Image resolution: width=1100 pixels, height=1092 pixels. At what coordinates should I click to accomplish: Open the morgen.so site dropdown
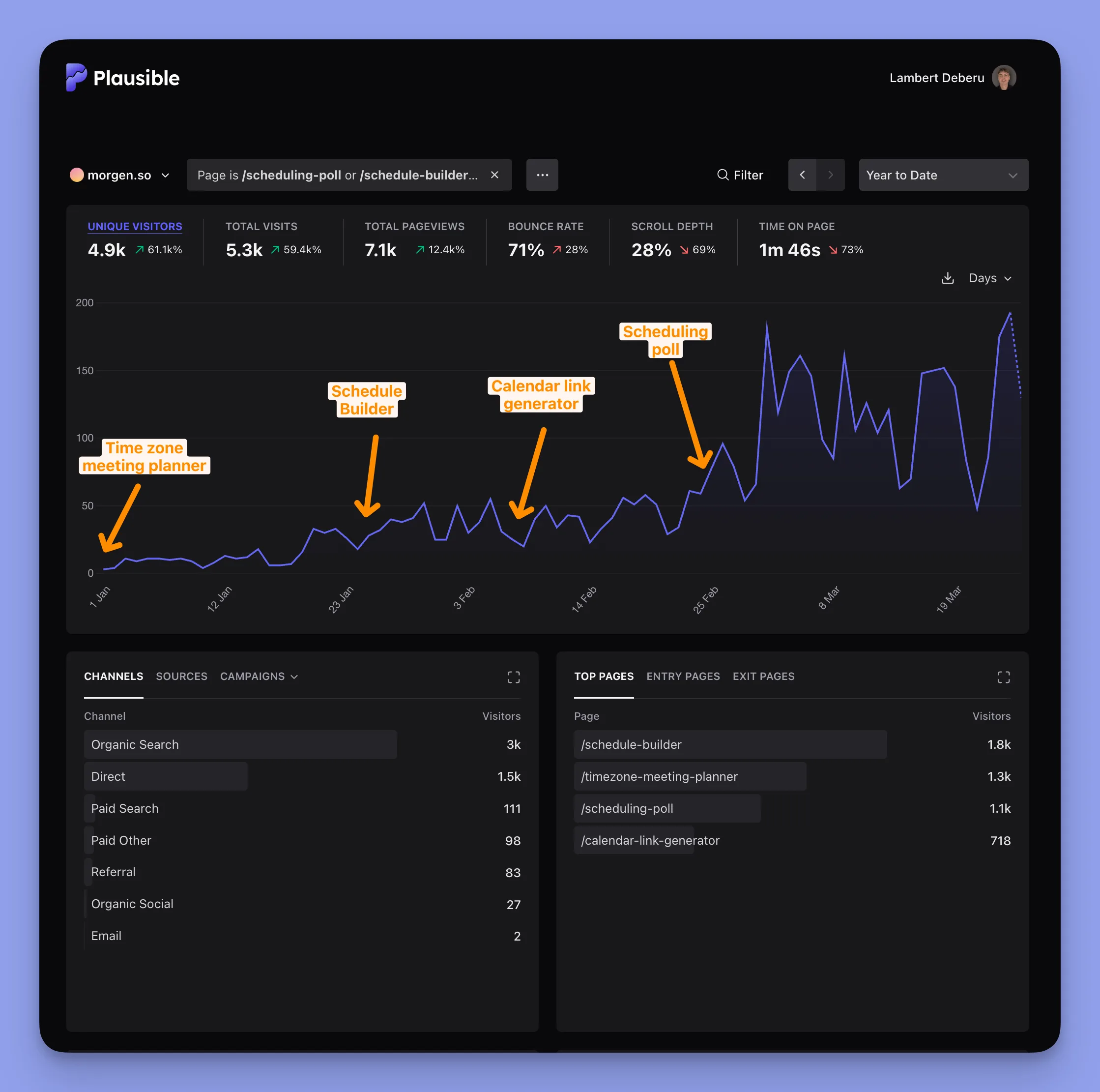(120, 175)
